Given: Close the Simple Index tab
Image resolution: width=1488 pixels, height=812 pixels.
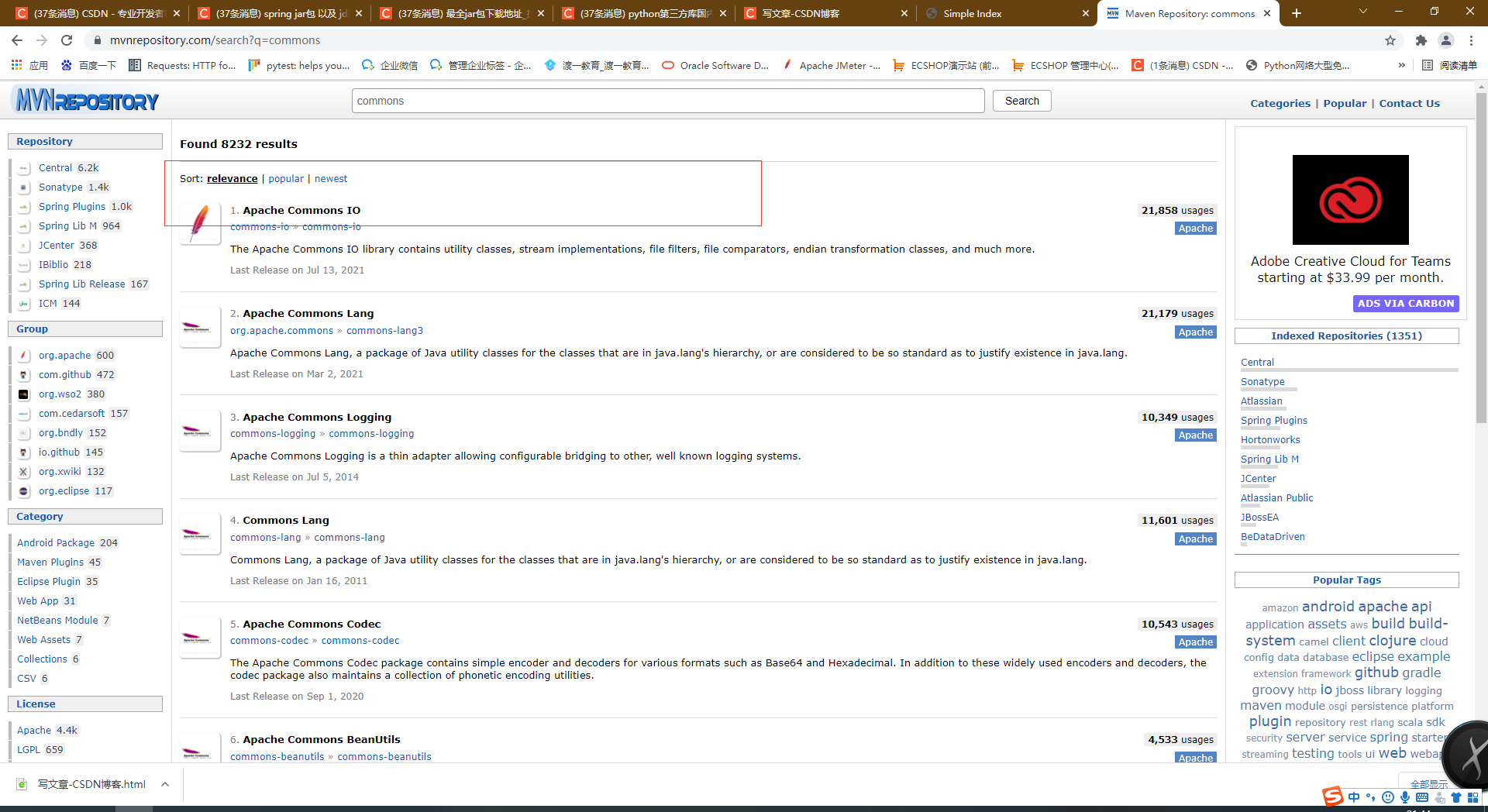Looking at the screenshot, I should pyautogui.click(x=1085, y=13).
